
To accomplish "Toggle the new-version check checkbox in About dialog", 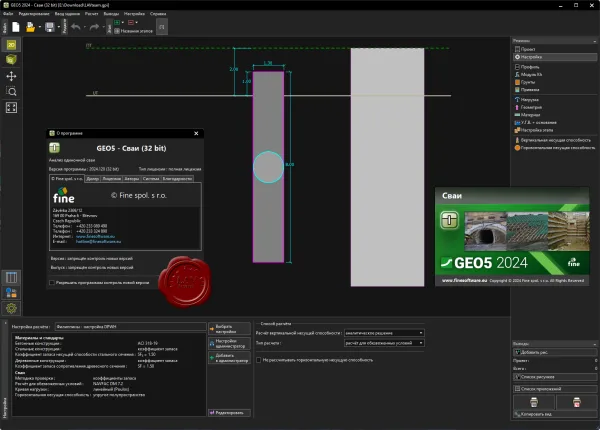I will (52, 283).
